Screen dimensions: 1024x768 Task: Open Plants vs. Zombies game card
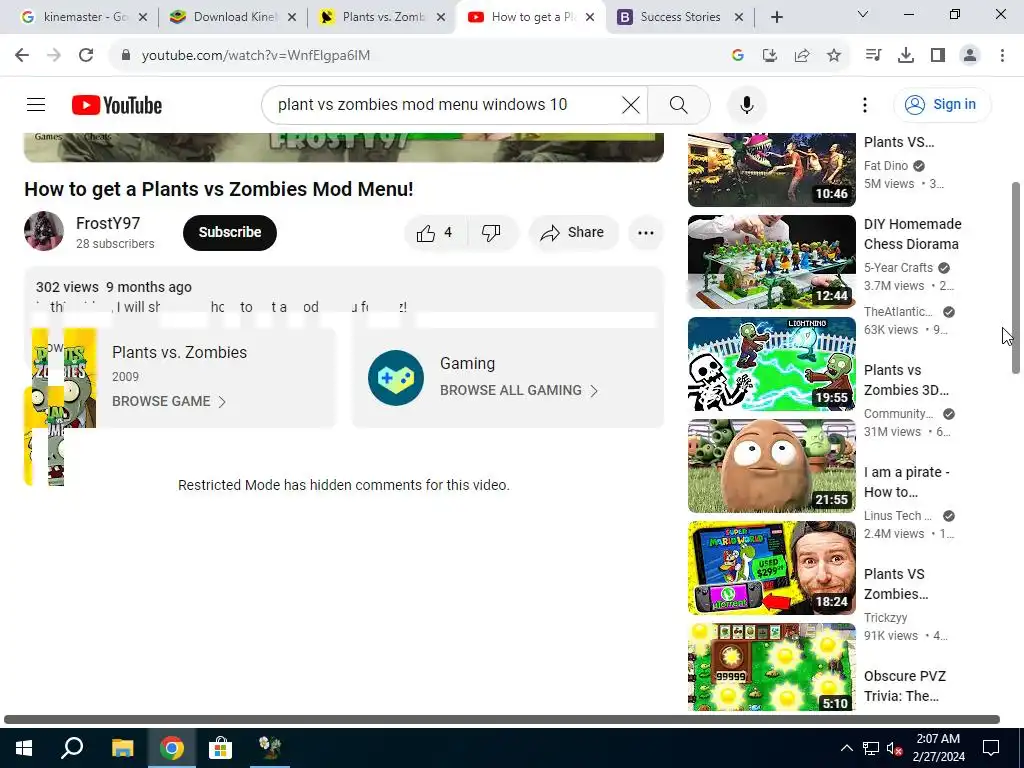click(x=180, y=377)
